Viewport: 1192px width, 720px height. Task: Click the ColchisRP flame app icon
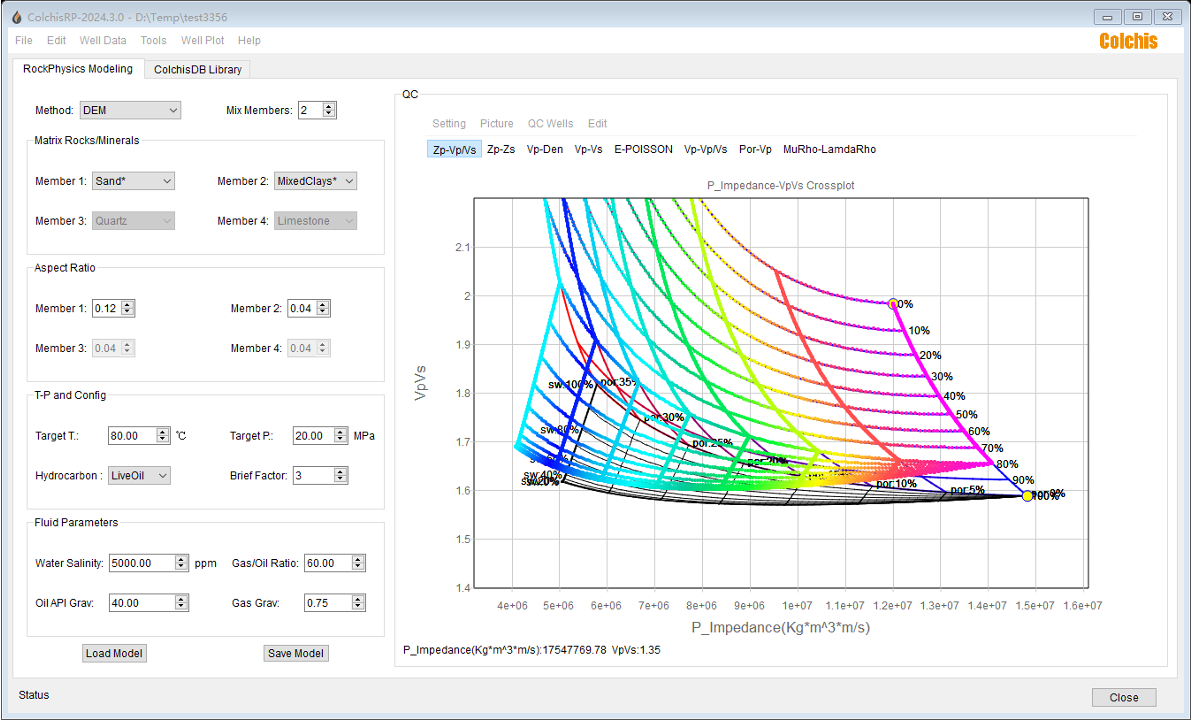(17, 17)
